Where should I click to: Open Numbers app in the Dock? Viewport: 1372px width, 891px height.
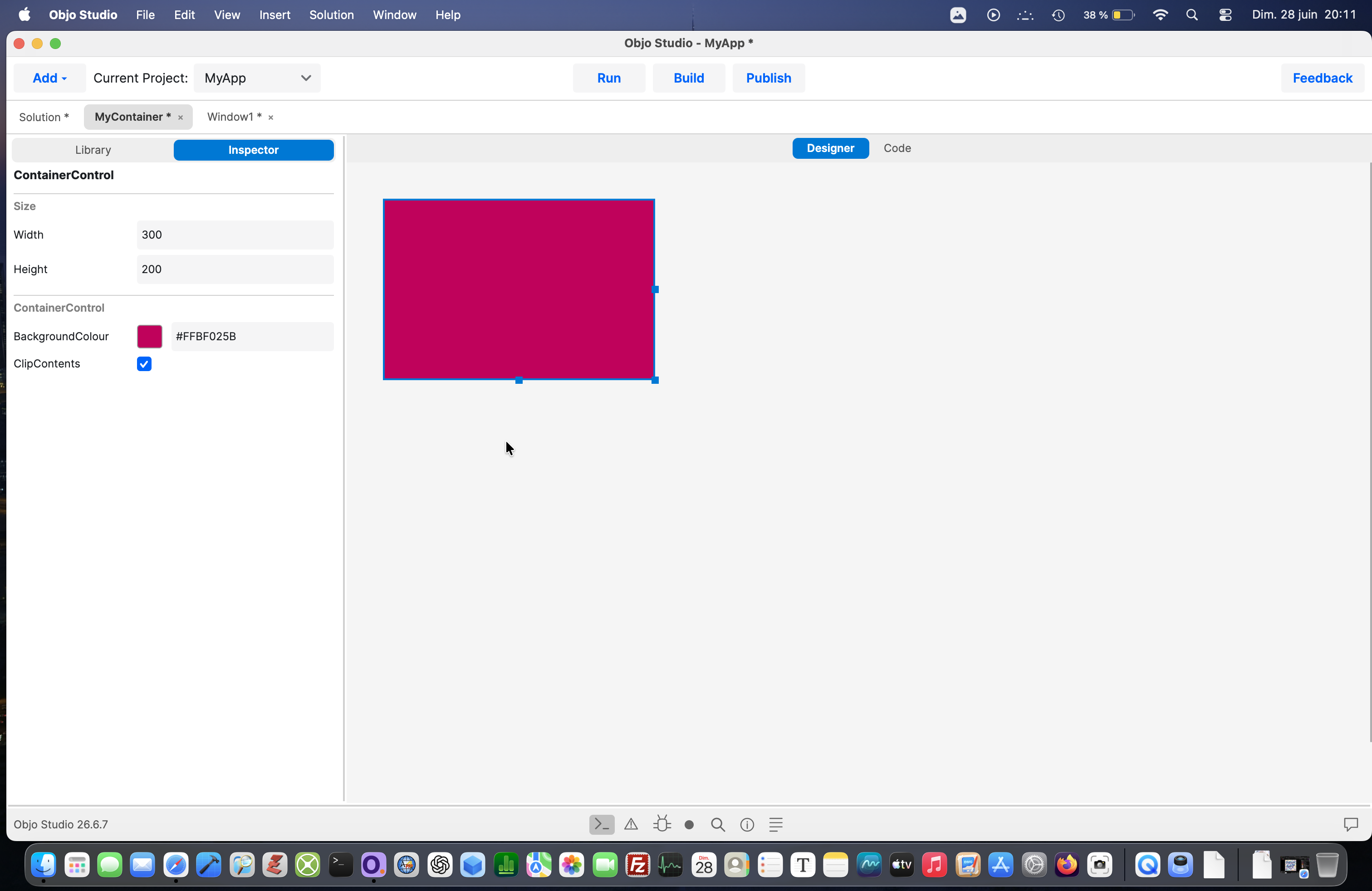(x=506, y=865)
